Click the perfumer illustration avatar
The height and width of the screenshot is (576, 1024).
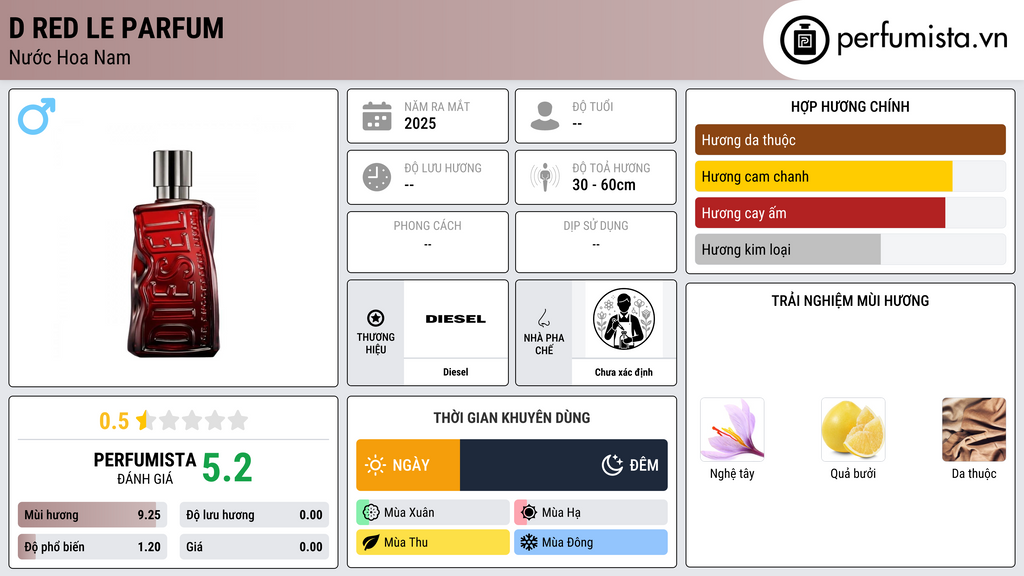[x=624, y=319]
